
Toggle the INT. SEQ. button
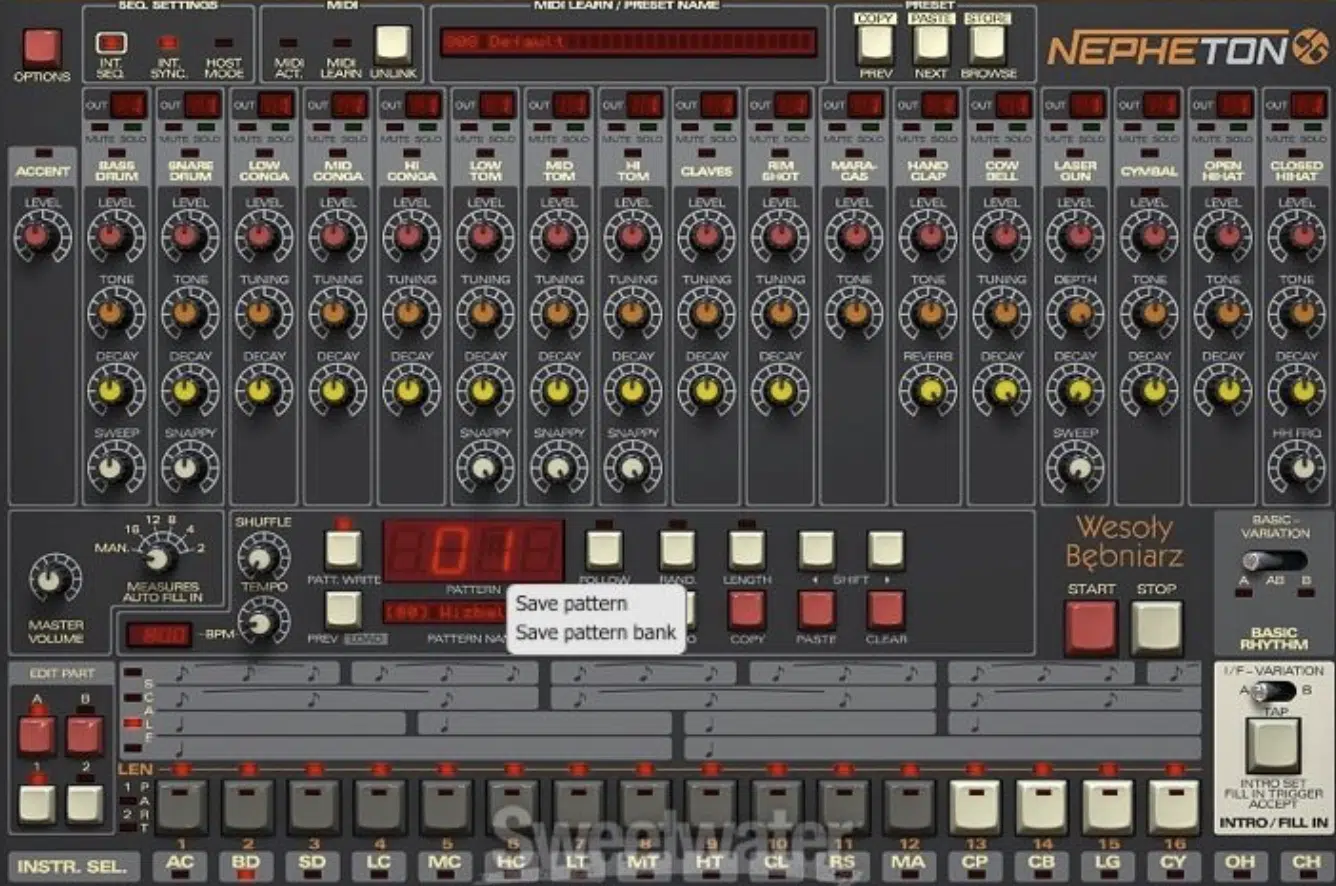pos(111,43)
